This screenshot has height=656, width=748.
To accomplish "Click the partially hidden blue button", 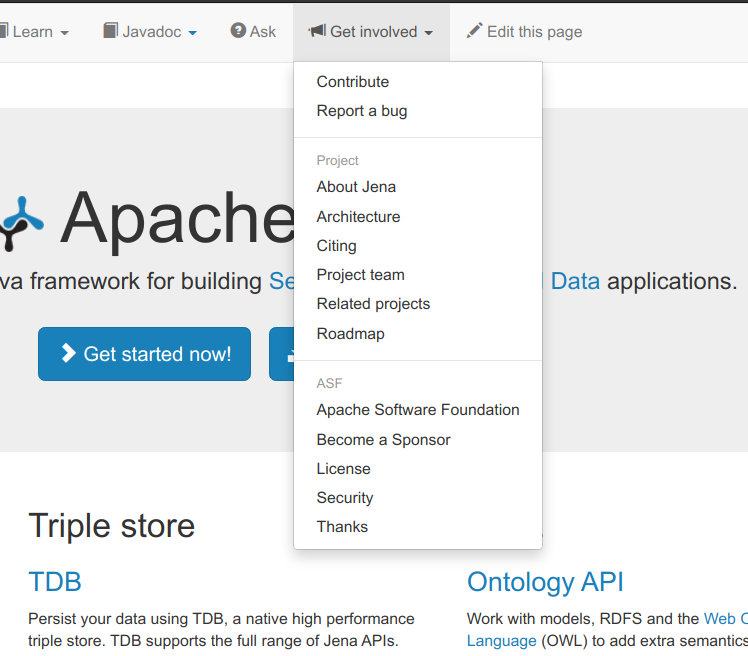I will (281, 354).
